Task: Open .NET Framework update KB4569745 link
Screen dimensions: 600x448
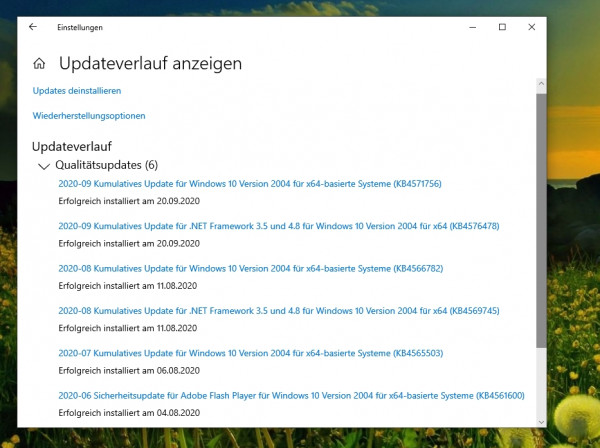Action: tap(279, 311)
